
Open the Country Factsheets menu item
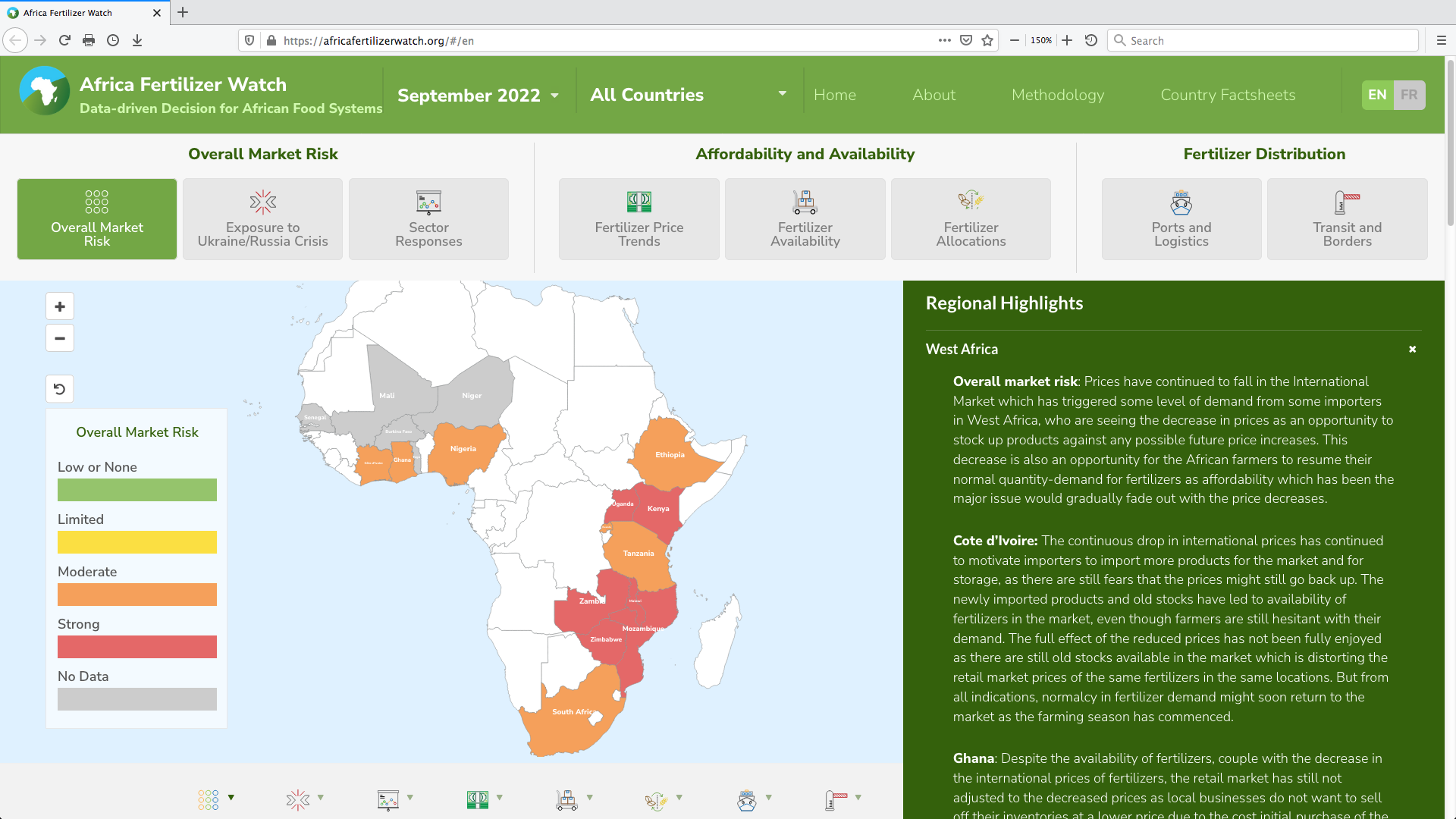coord(1228,95)
